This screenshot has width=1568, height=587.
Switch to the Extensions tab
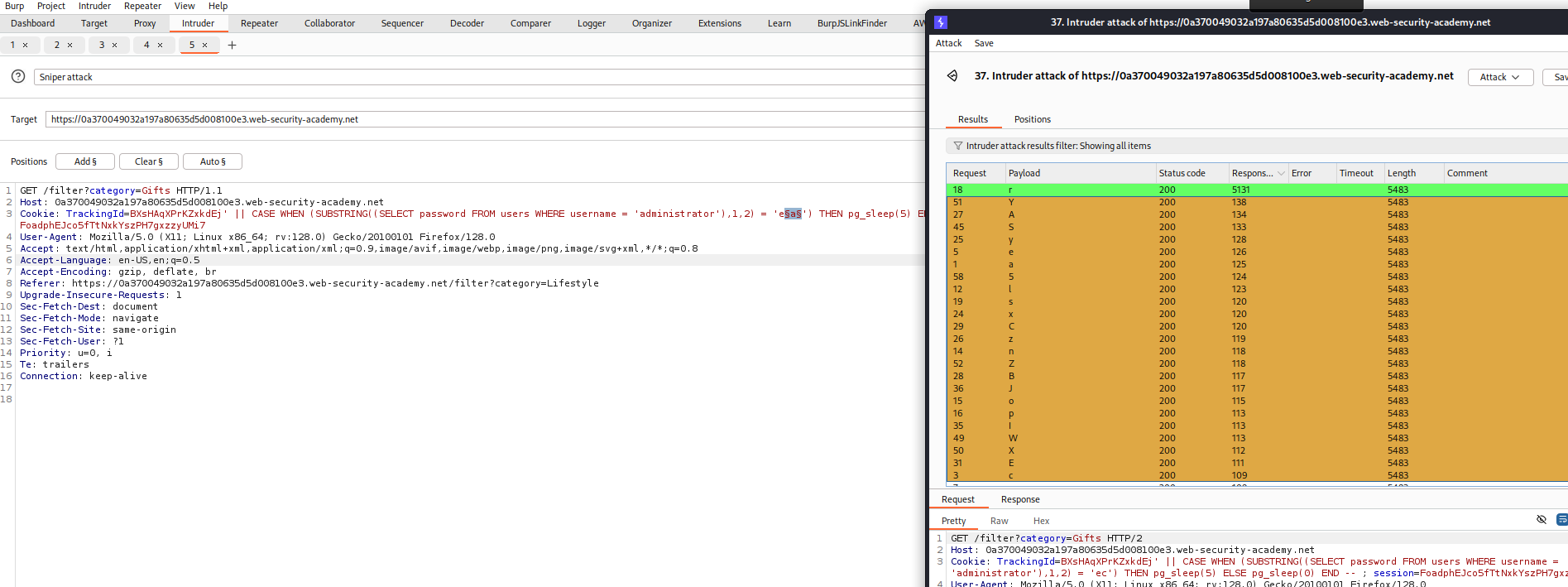click(x=720, y=23)
